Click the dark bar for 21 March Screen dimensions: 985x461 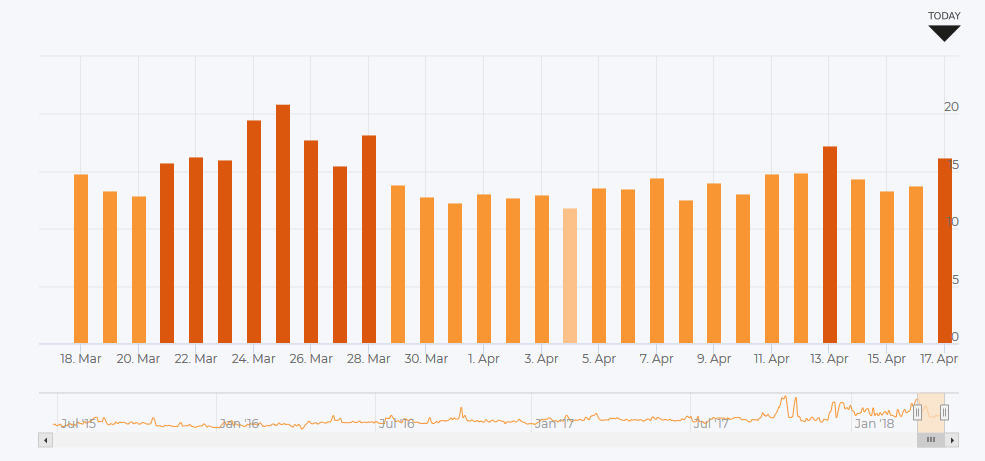click(167, 254)
